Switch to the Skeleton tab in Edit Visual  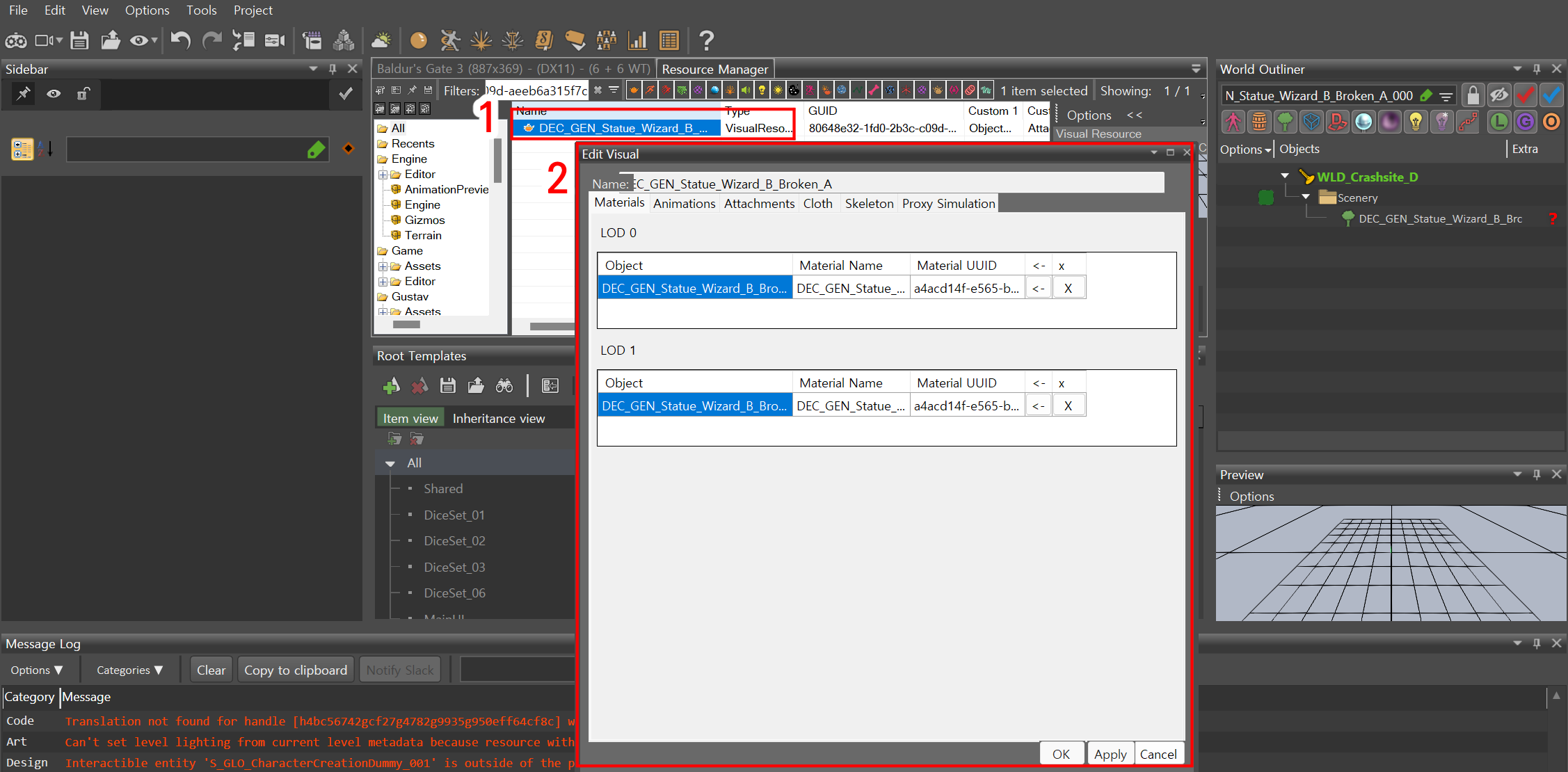point(869,203)
